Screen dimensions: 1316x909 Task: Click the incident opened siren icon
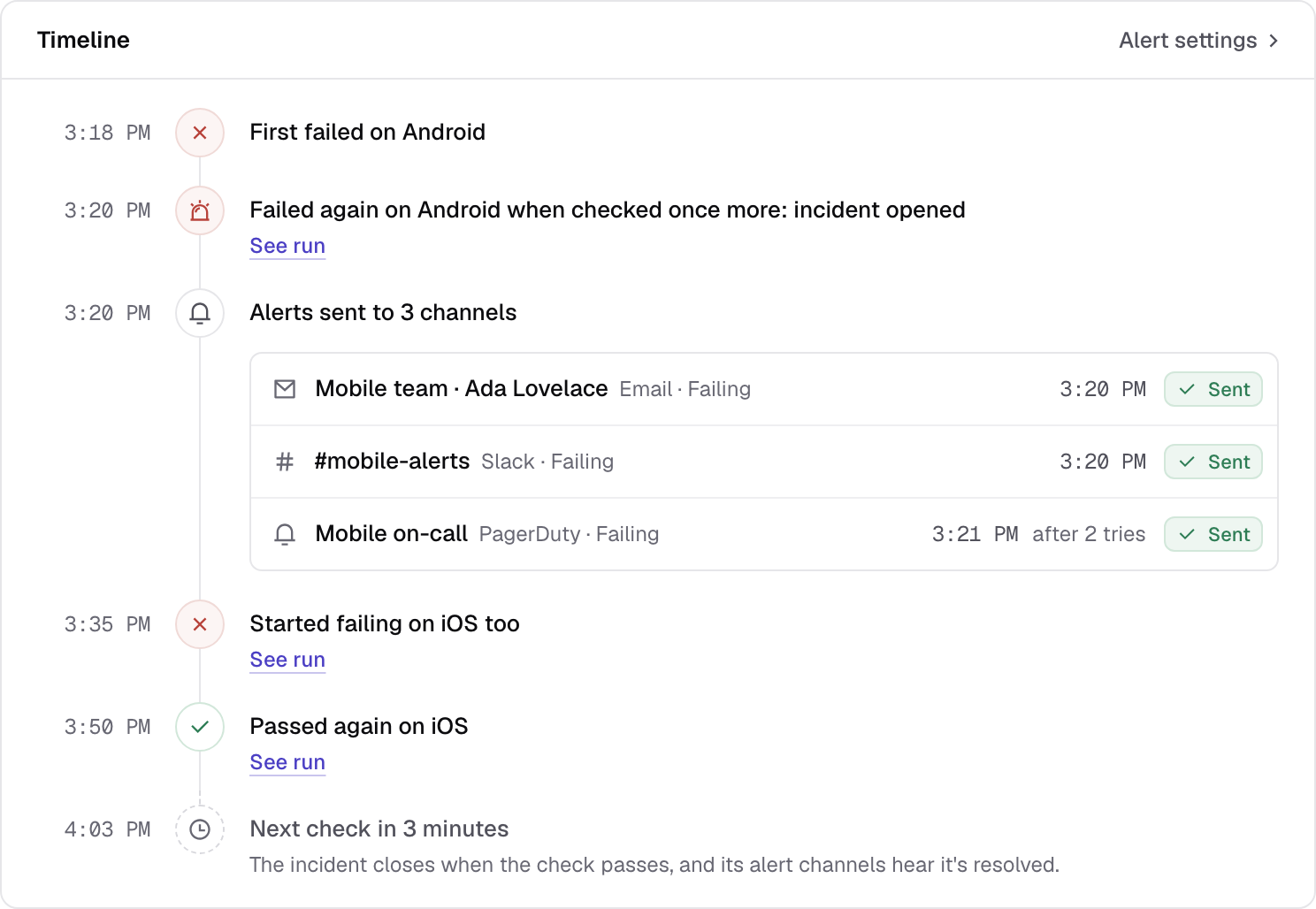[x=200, y=210]
